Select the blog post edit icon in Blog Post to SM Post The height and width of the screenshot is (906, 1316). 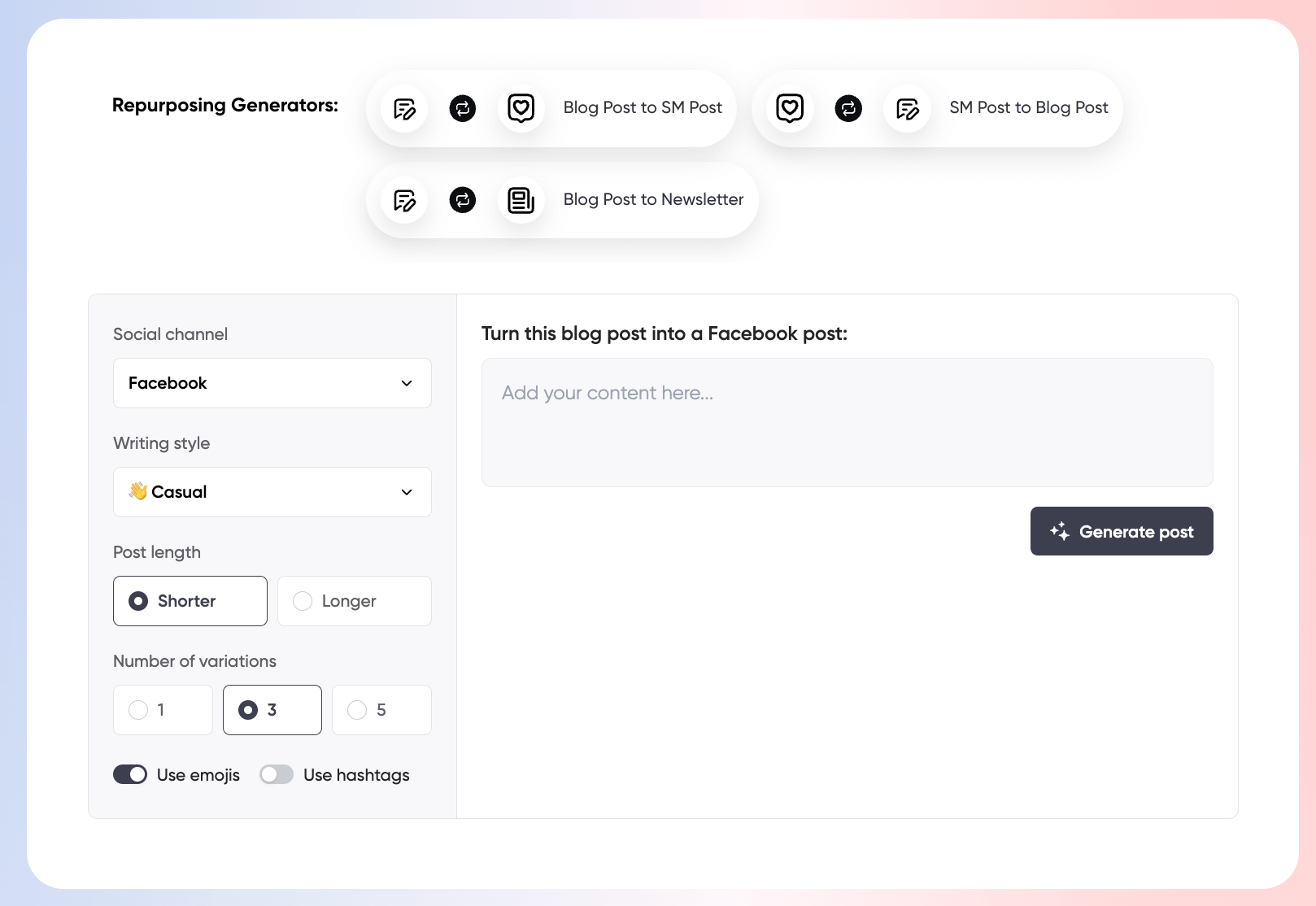tap(403, 107)
